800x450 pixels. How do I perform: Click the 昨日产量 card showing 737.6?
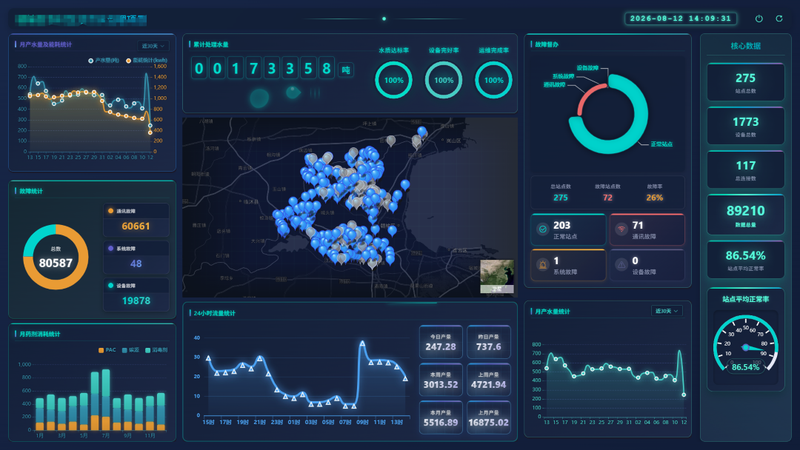point(489,342)
